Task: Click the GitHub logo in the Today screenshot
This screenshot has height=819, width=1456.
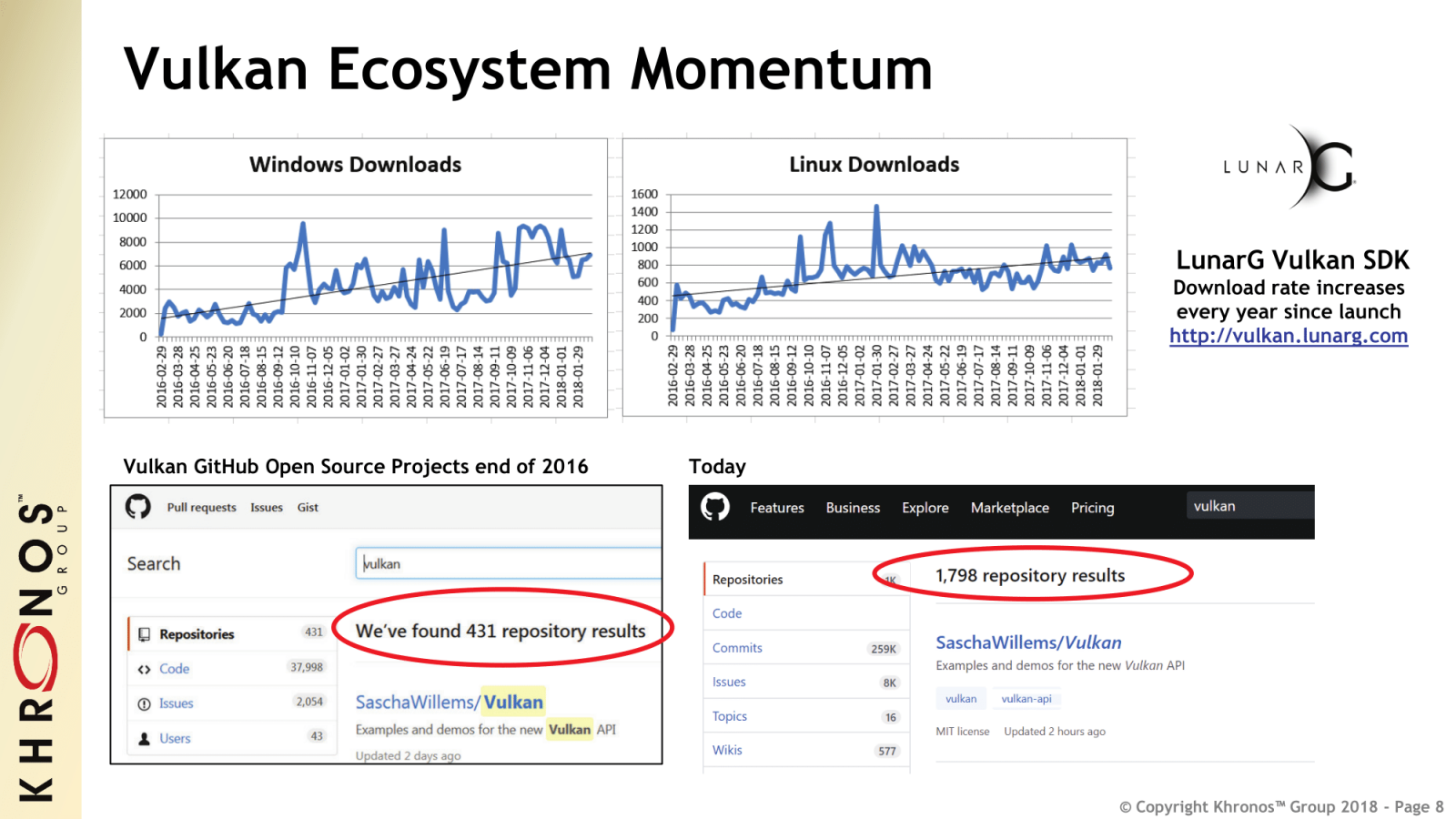Action: 715,507
